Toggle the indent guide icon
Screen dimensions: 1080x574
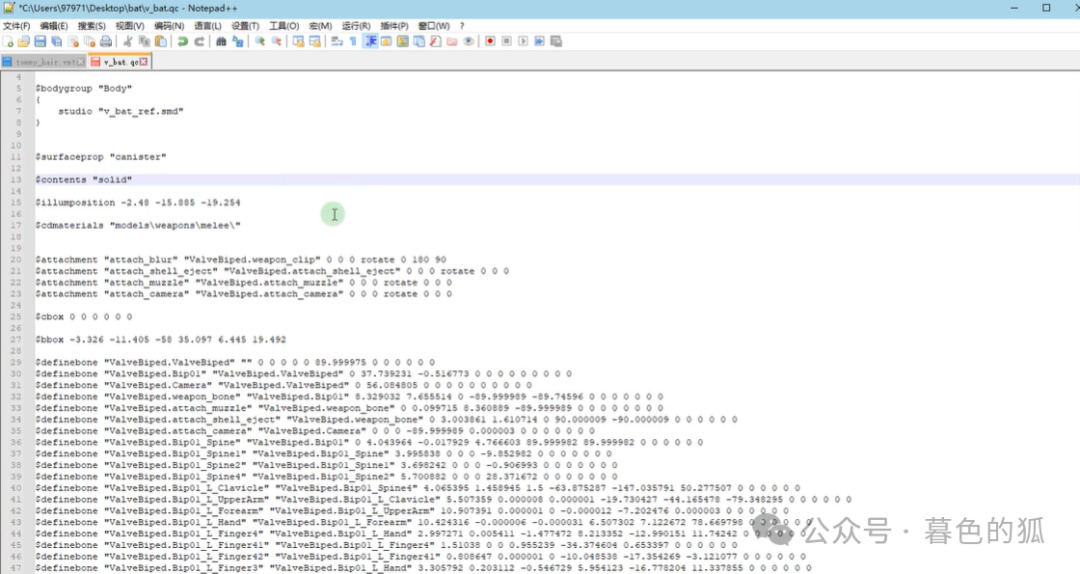coord(371,41)
